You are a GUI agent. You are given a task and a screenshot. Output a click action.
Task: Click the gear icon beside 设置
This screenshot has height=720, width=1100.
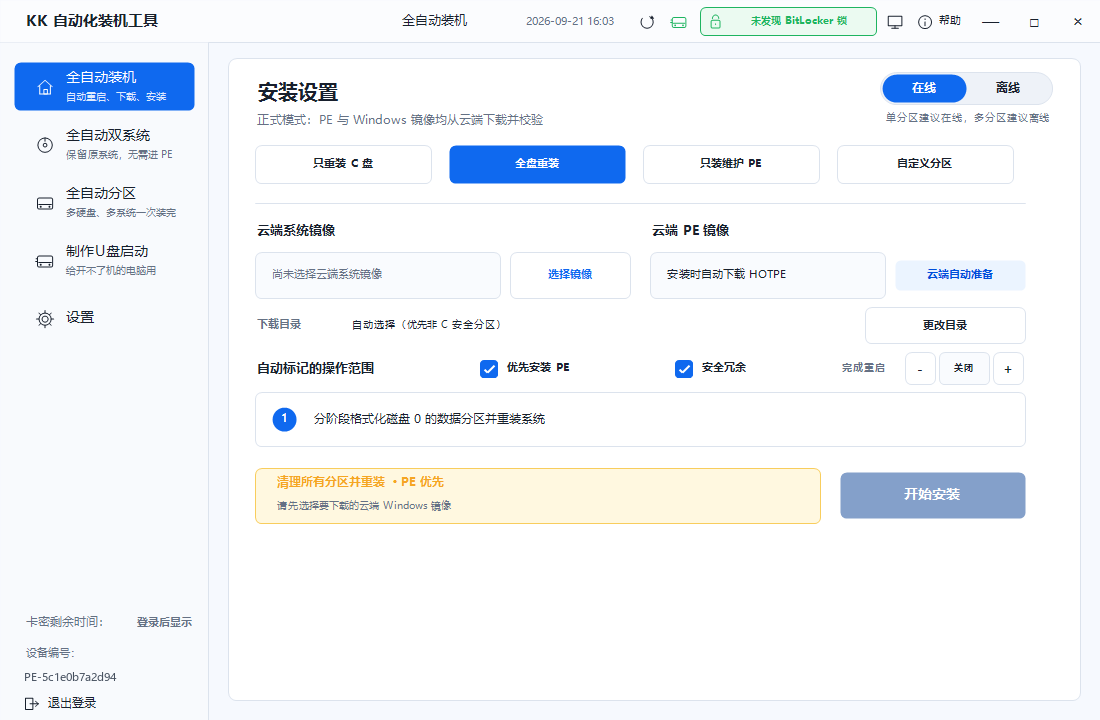(x=45, y=319)
